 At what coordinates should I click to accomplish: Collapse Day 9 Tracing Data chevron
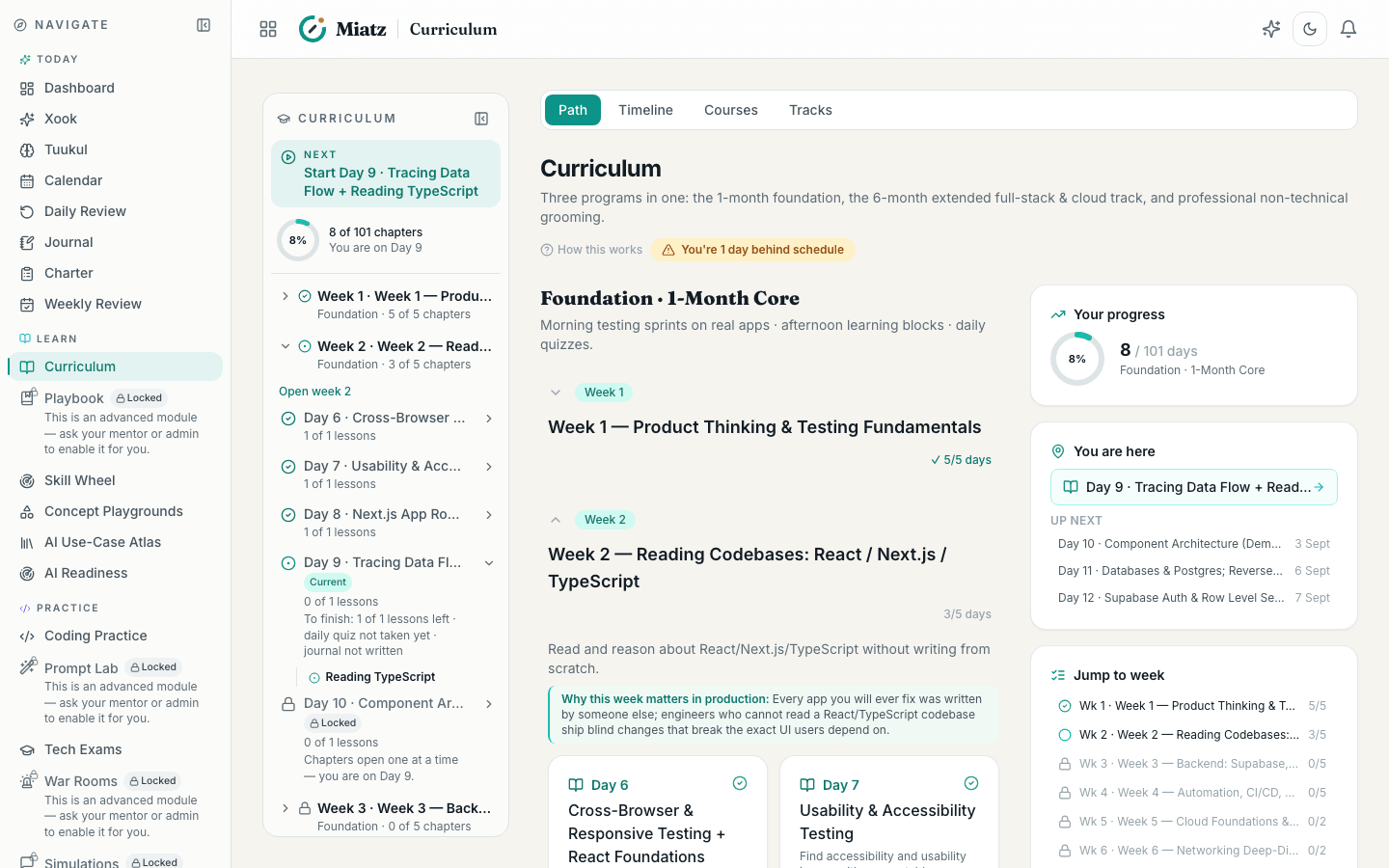[x=489, y=563]
